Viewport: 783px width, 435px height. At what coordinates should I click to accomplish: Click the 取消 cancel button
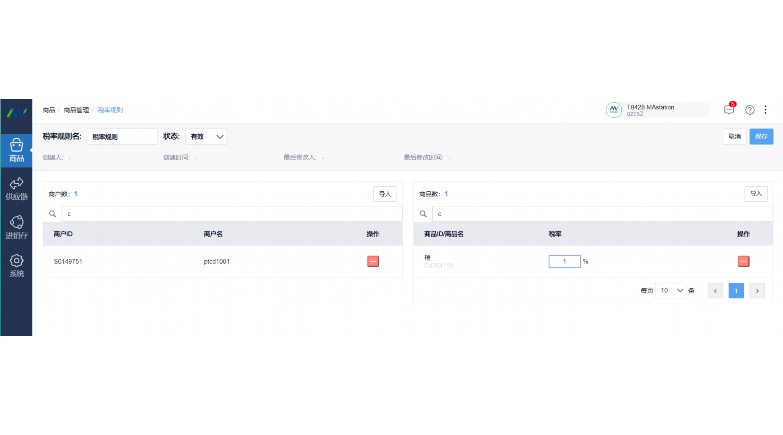[735, 136]
